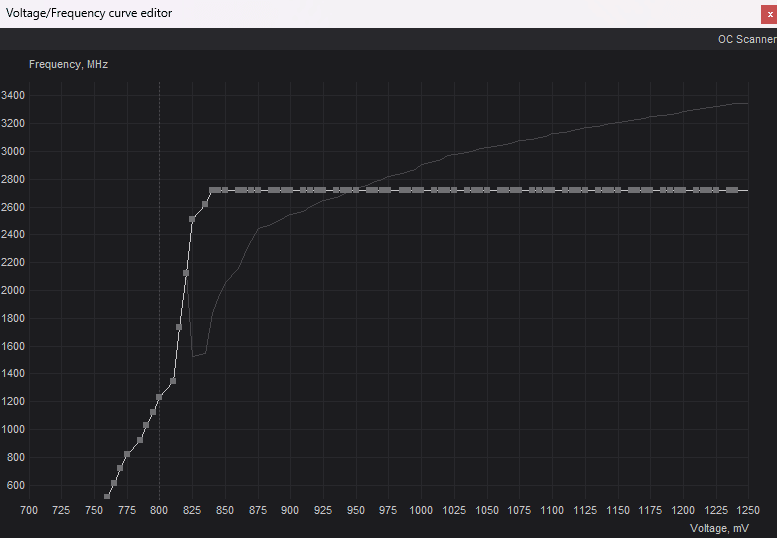Click the 3000 frequency axis label

[x=13, y=151]
